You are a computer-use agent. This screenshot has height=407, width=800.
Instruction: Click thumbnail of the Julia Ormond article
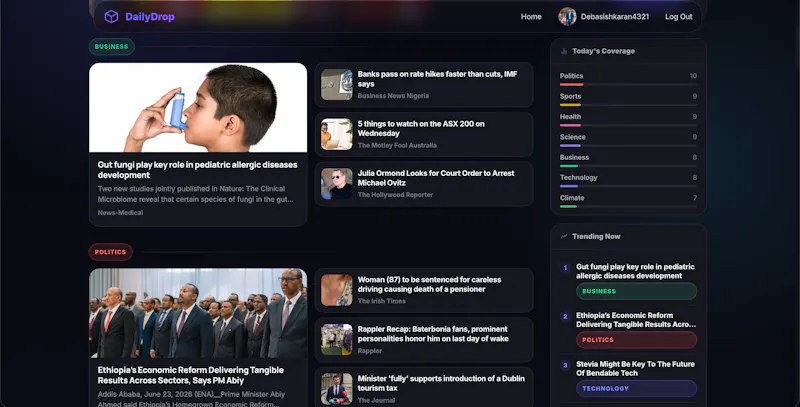[x=337, y=184]
